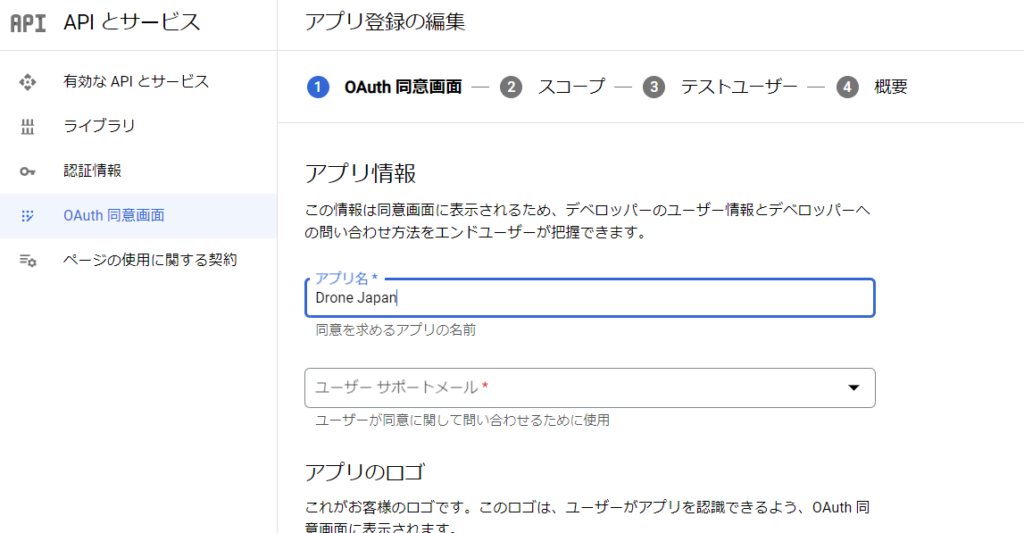Select ライブラリ in the sidebar

point(99,126)
